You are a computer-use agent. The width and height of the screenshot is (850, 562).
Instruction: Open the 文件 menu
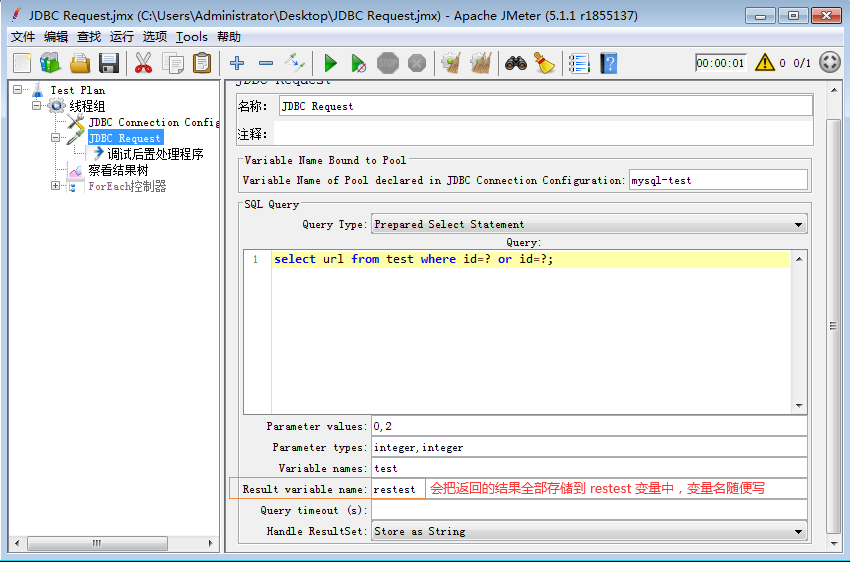(23, 37)
